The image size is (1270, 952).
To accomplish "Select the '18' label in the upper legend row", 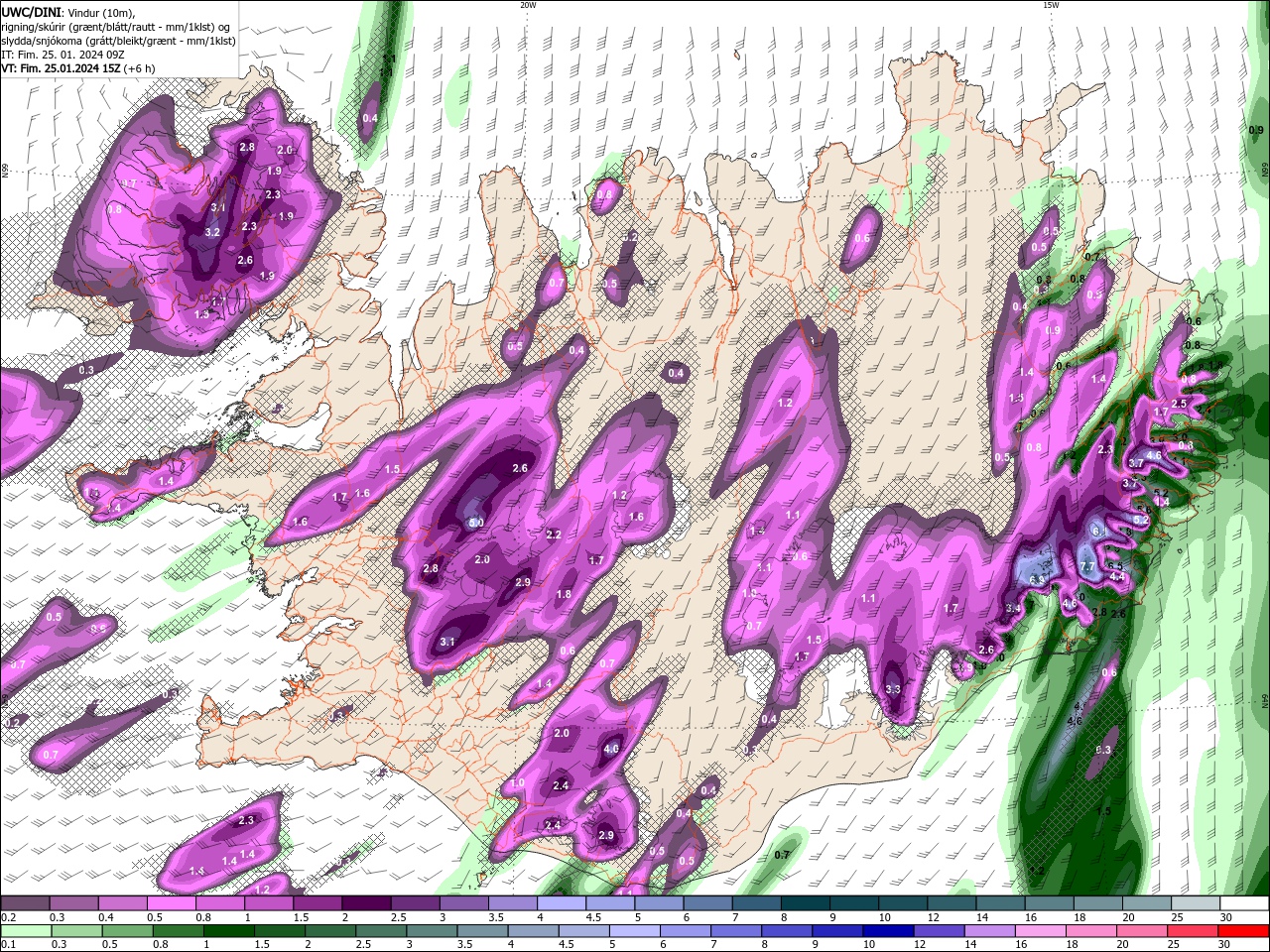I will [1079, 918].
